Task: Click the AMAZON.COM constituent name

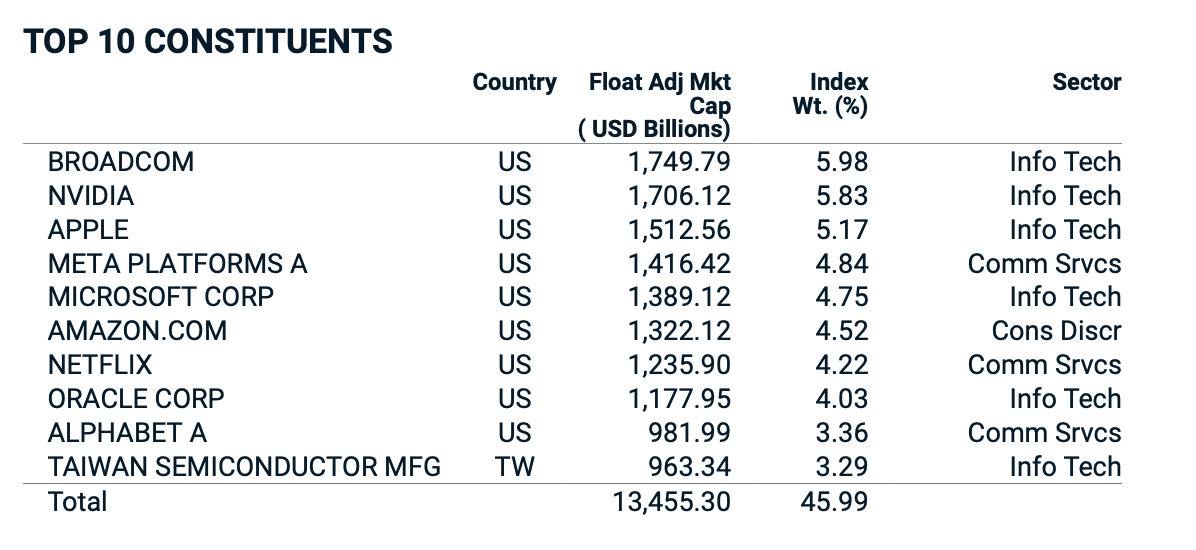Action: tap(137, 331)
